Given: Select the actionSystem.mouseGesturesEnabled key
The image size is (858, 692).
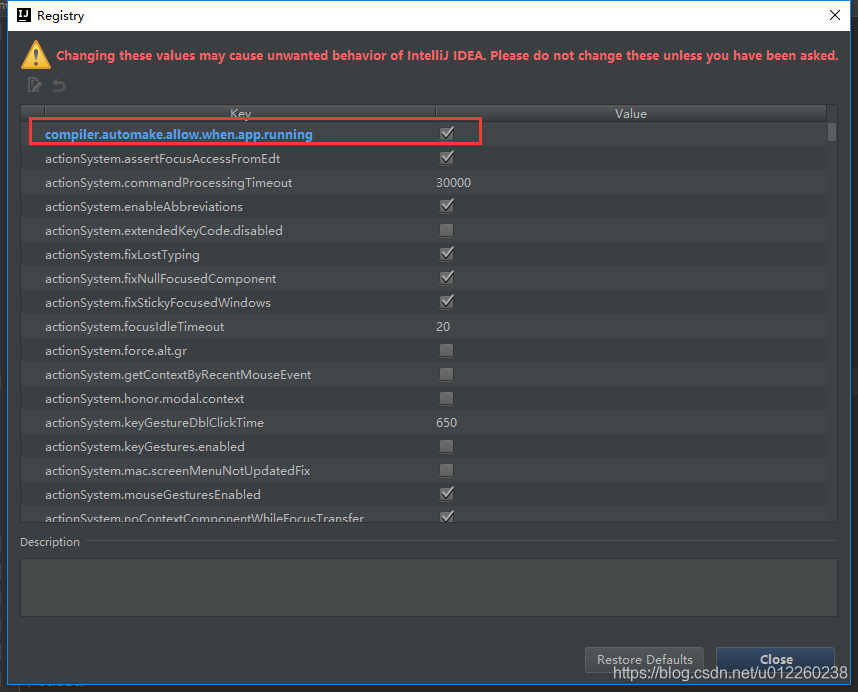Looking at the screenshot, I should 153,495.
